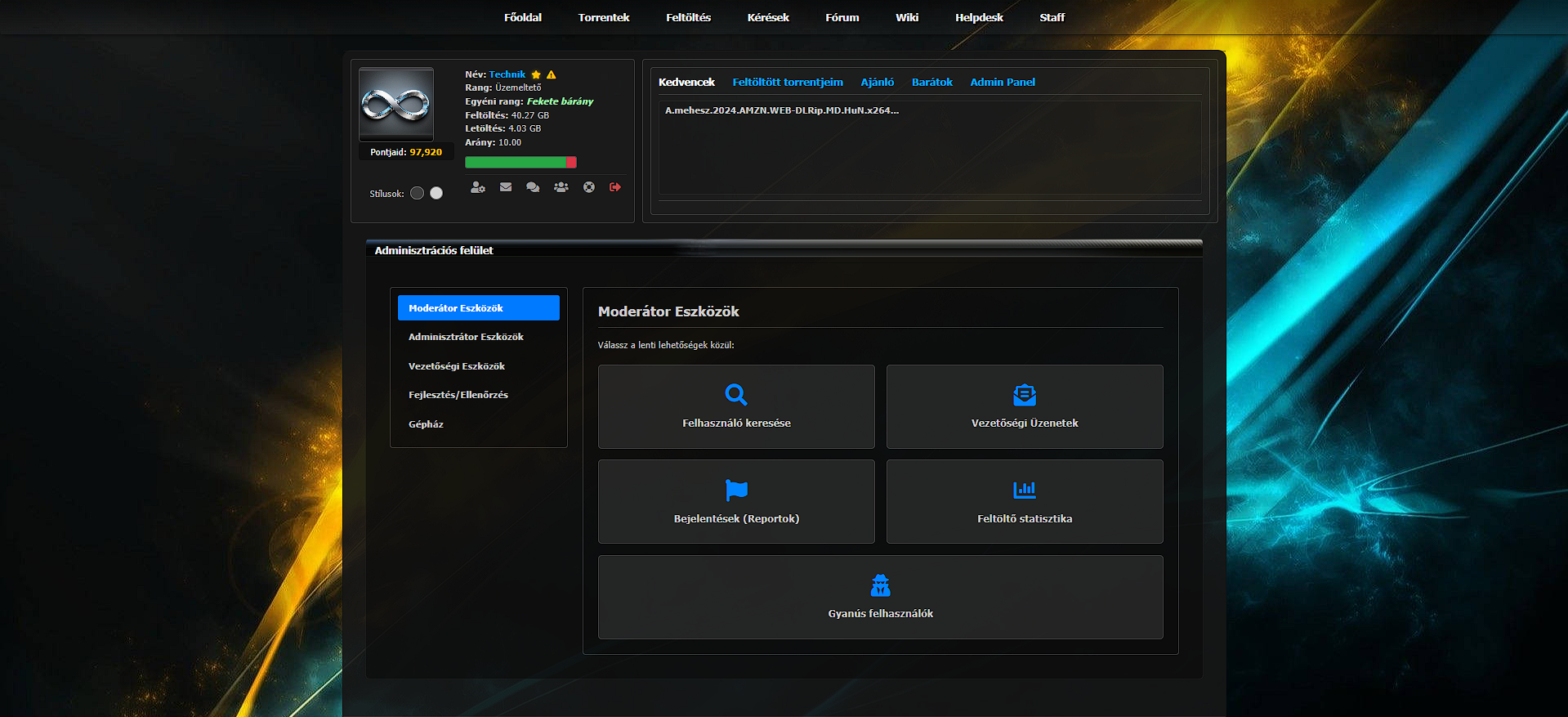Click the green-red ratio progress bar
The image size is (1568, 717).
pos(520,162)
